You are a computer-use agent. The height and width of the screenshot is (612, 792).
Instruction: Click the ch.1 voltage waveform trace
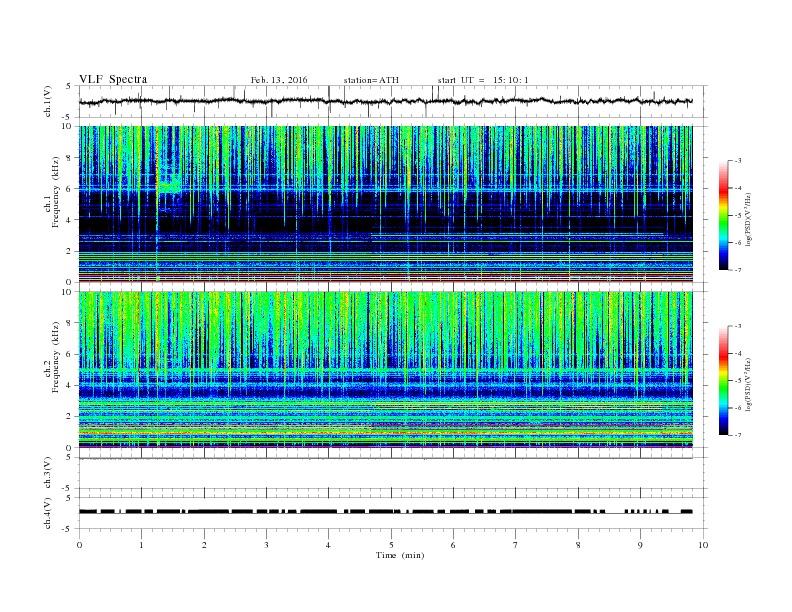tap(385, 101)
